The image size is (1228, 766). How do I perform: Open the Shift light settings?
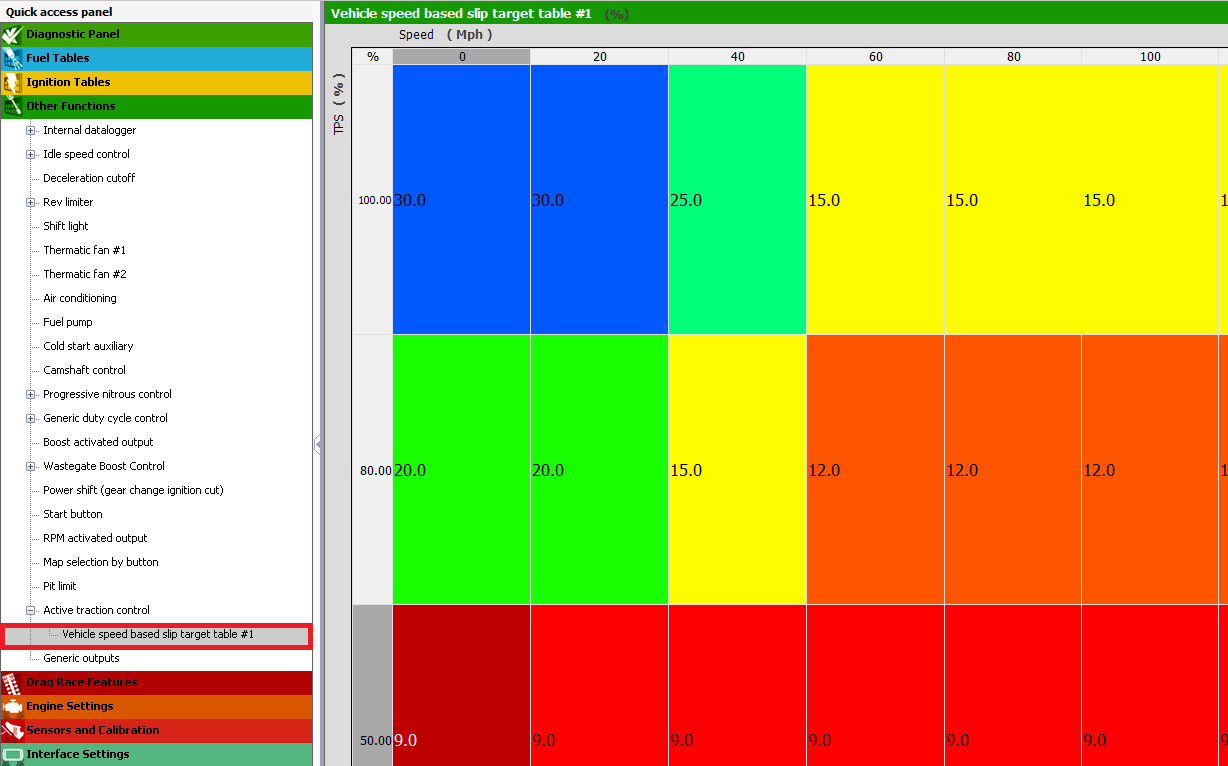(66, 226)
